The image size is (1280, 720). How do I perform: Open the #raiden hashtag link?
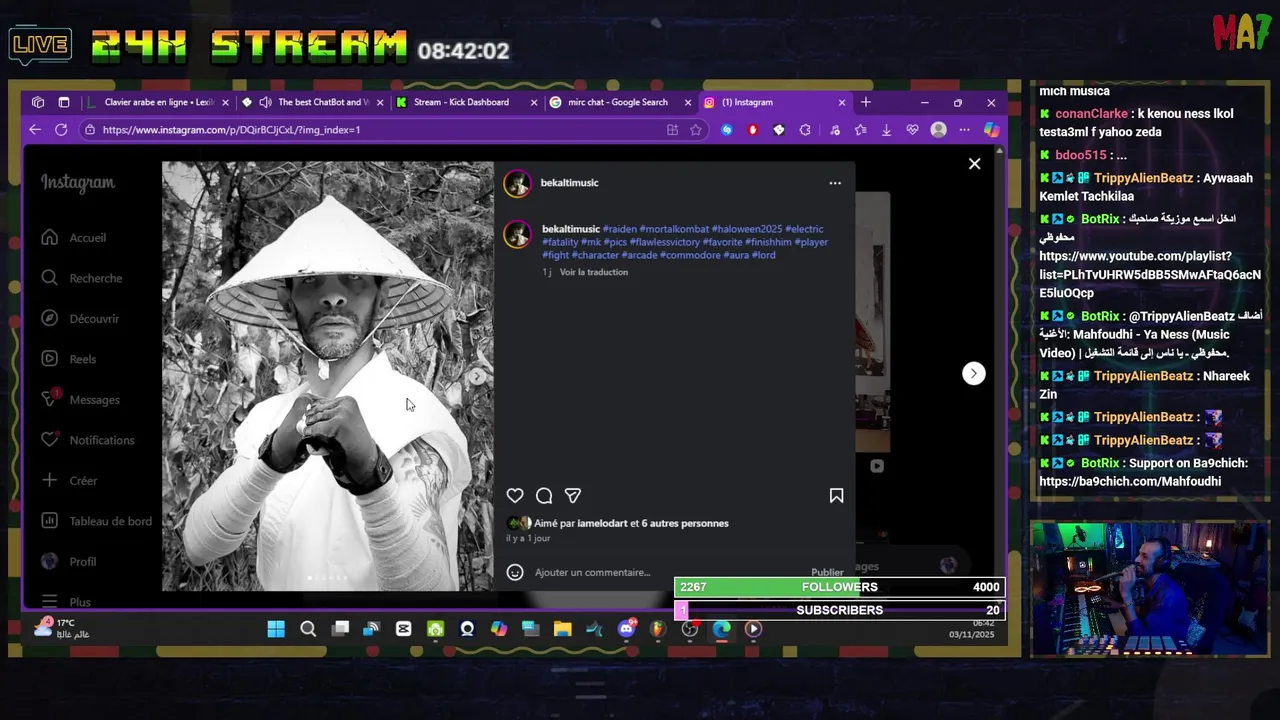619,229
